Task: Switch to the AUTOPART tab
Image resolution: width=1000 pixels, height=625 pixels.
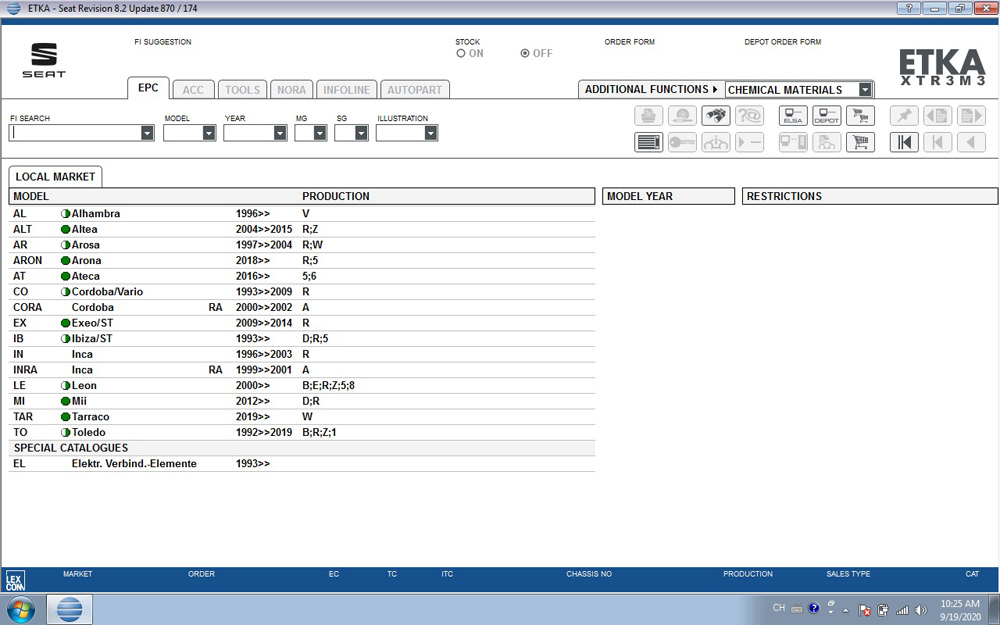Action: tap(415, 90)
